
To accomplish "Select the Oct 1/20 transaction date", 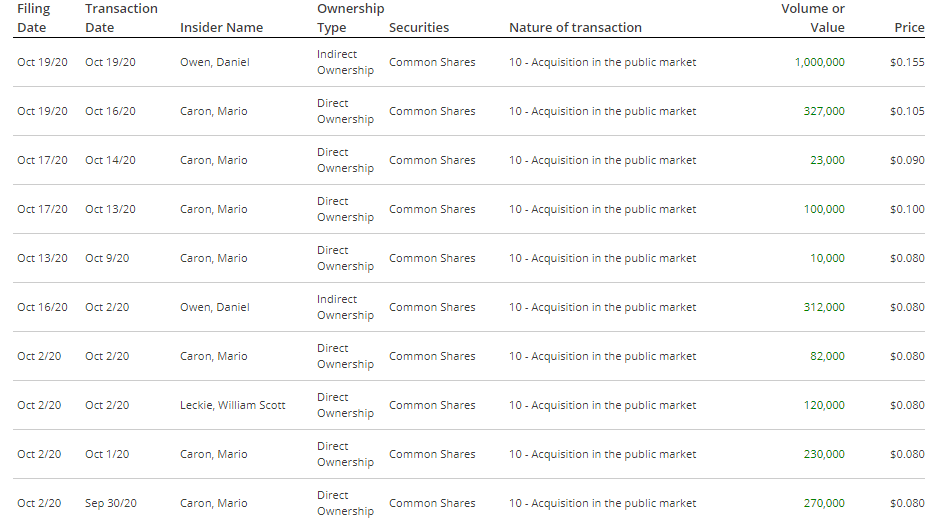I will [x=107, y=454].
